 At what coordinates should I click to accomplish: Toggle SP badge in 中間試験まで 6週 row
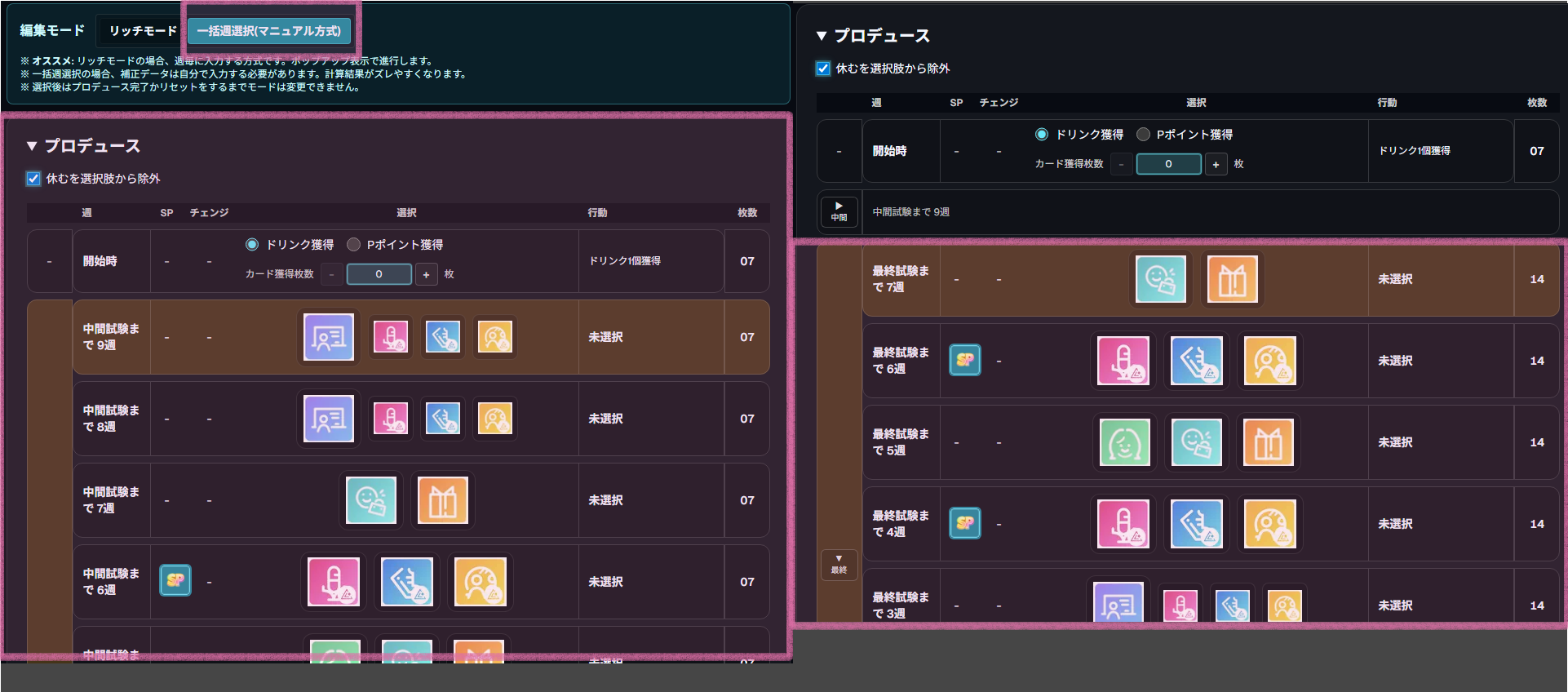tap(175, 580)
